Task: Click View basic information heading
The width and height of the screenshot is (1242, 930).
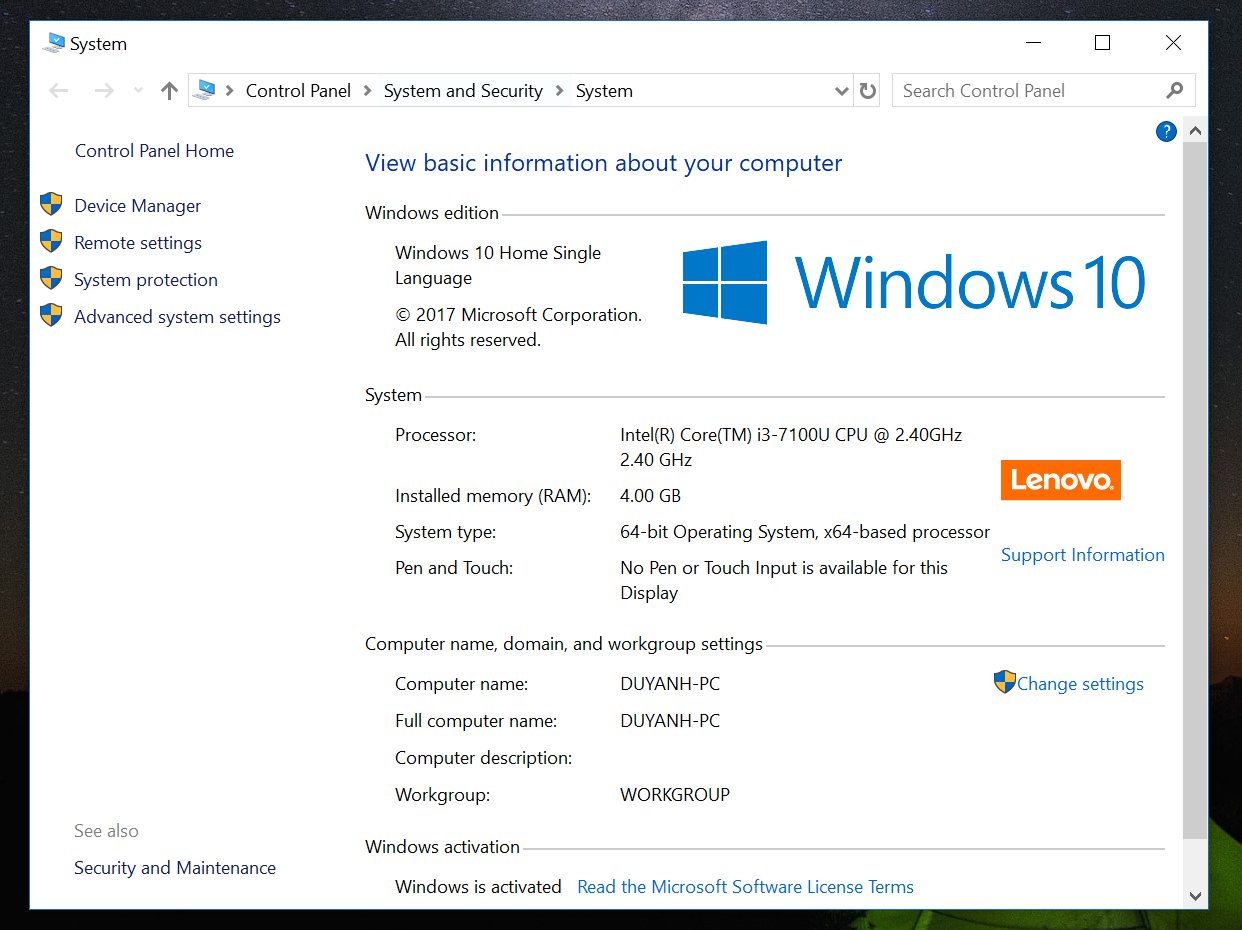Action: (604, 163)
